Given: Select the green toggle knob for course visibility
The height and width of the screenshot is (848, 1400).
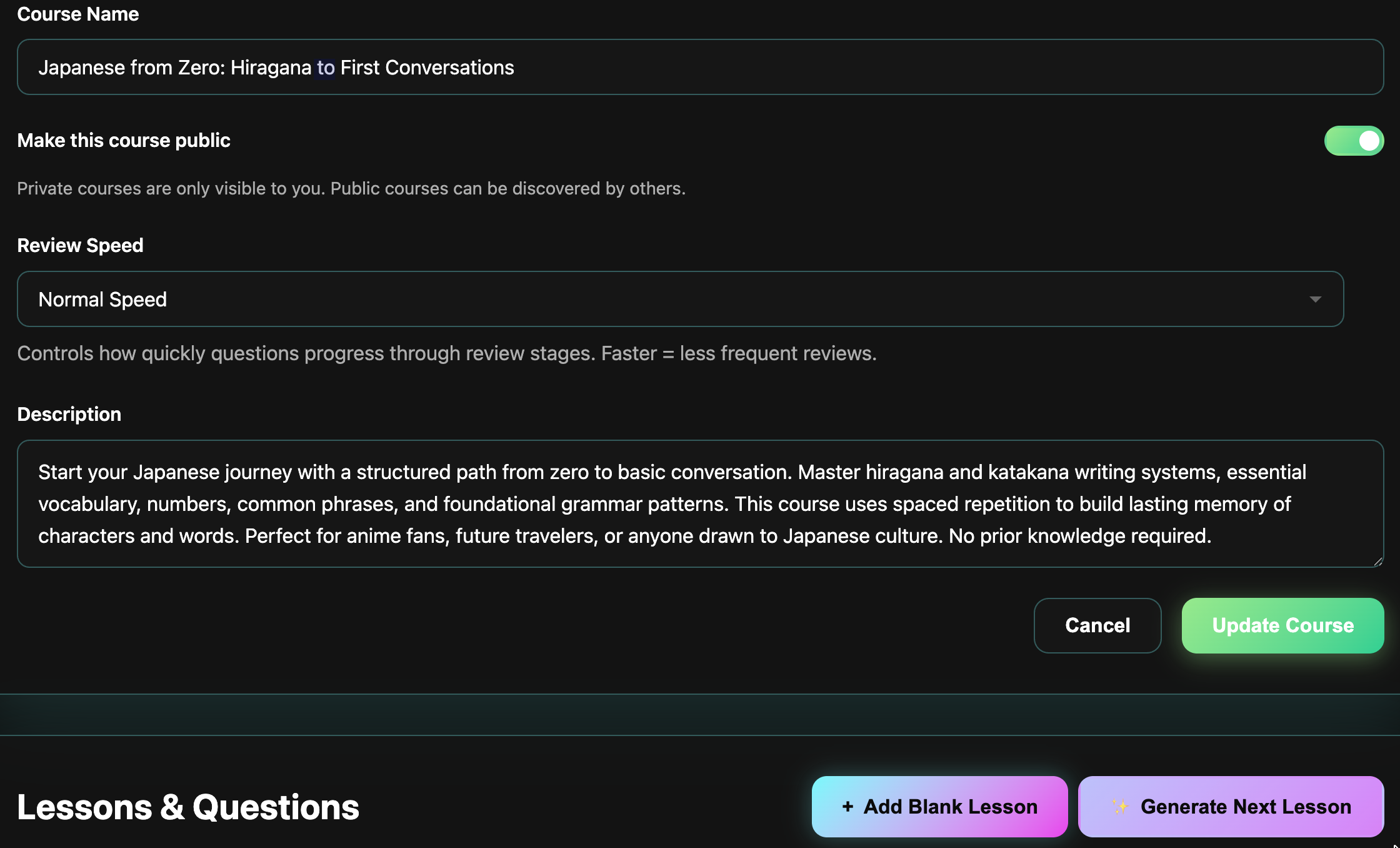Looking at the screenshot, I should (x=1368, y=141).
